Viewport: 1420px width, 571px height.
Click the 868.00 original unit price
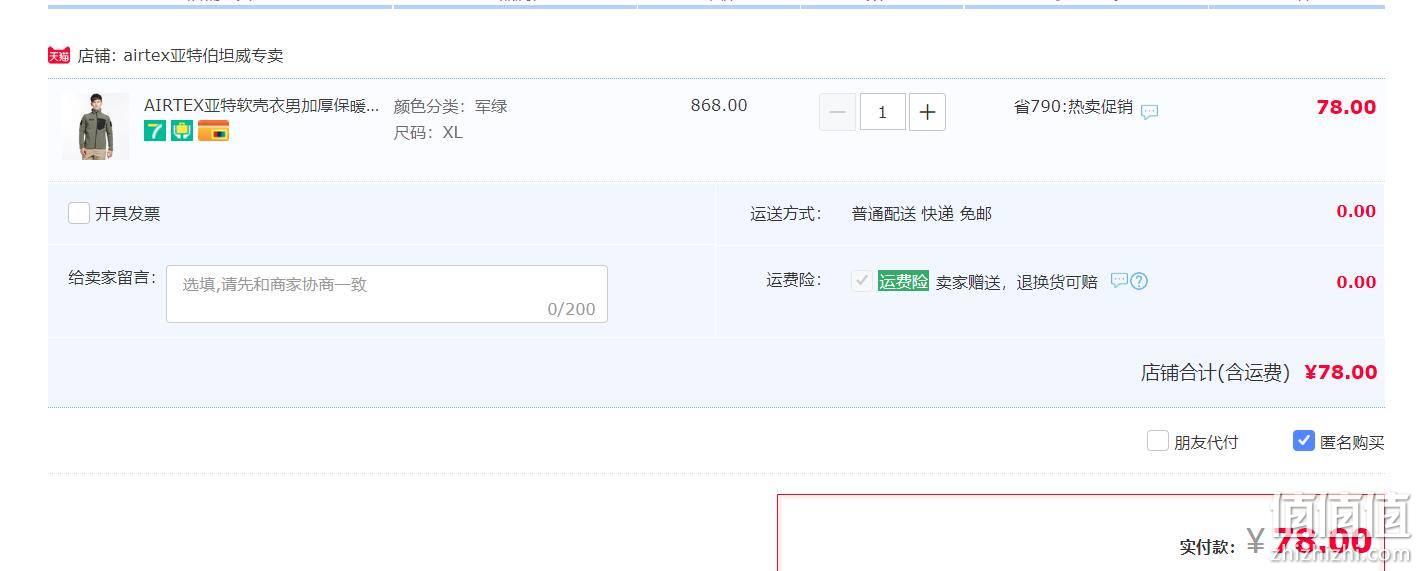(719, 106)
